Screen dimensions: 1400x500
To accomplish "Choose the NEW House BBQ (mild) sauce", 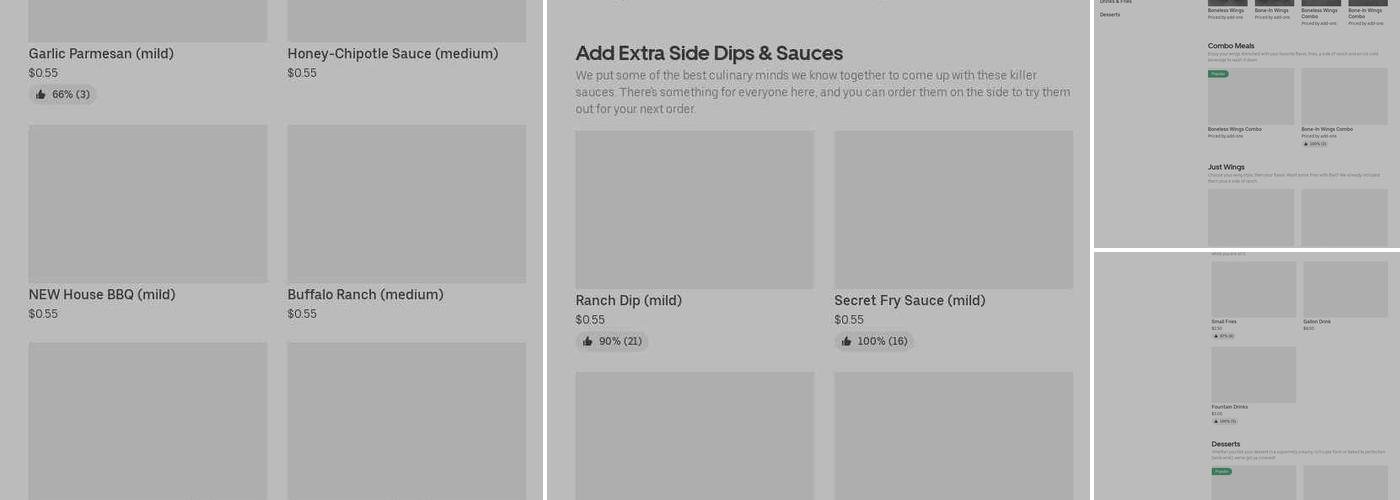I will tap(102, 295).
